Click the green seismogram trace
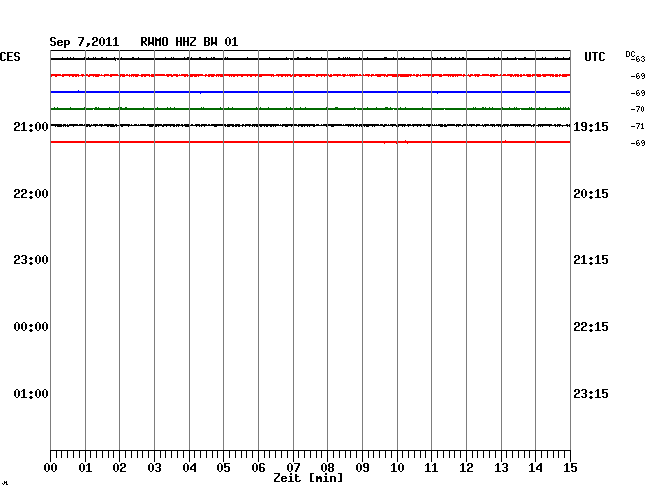 coord(310,109)
